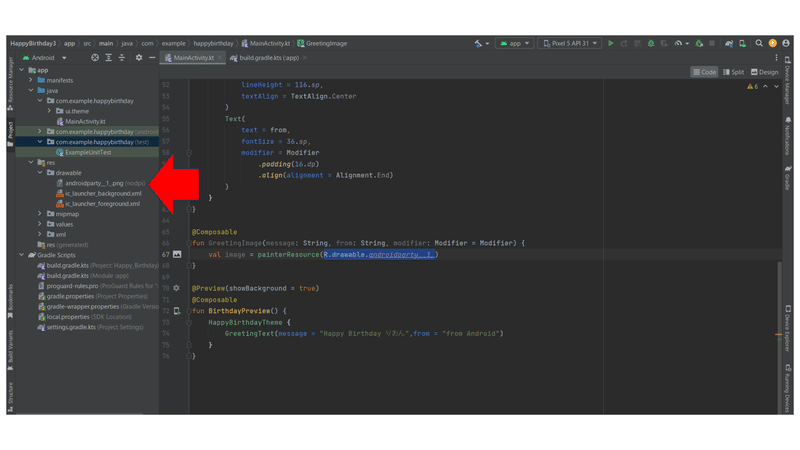Click happybirthday breadcrumb item
800x450 pixels.
click(213, 43)
